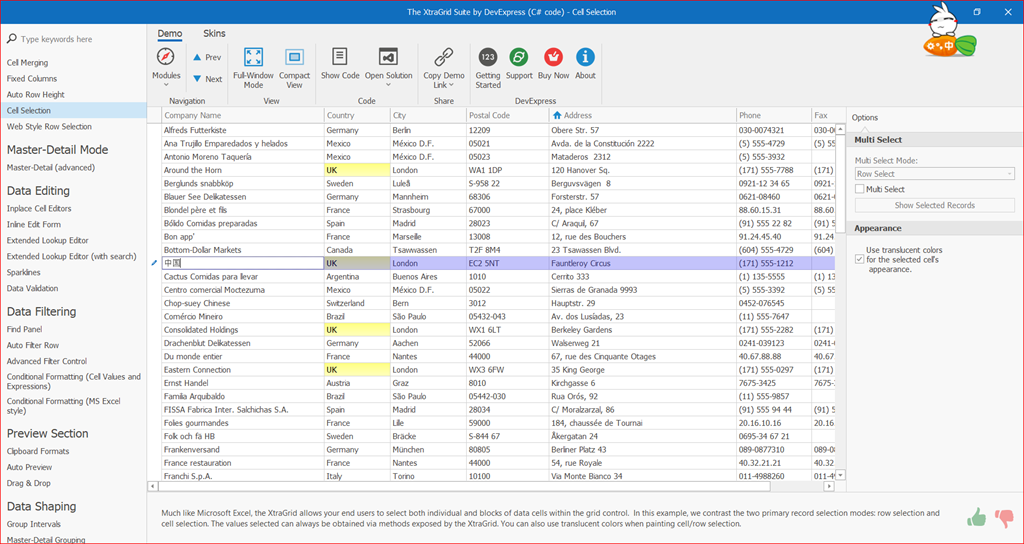The image size is (1024, 544).
Task: Click the Address column sort arrow
Action: click(557, 115)
